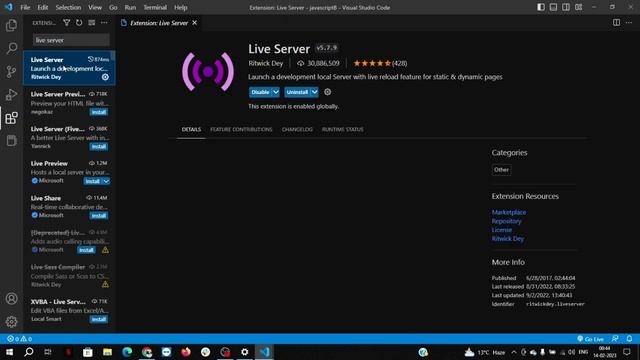
Task: Open notifications bell in status bar
Action: point(629,339)
